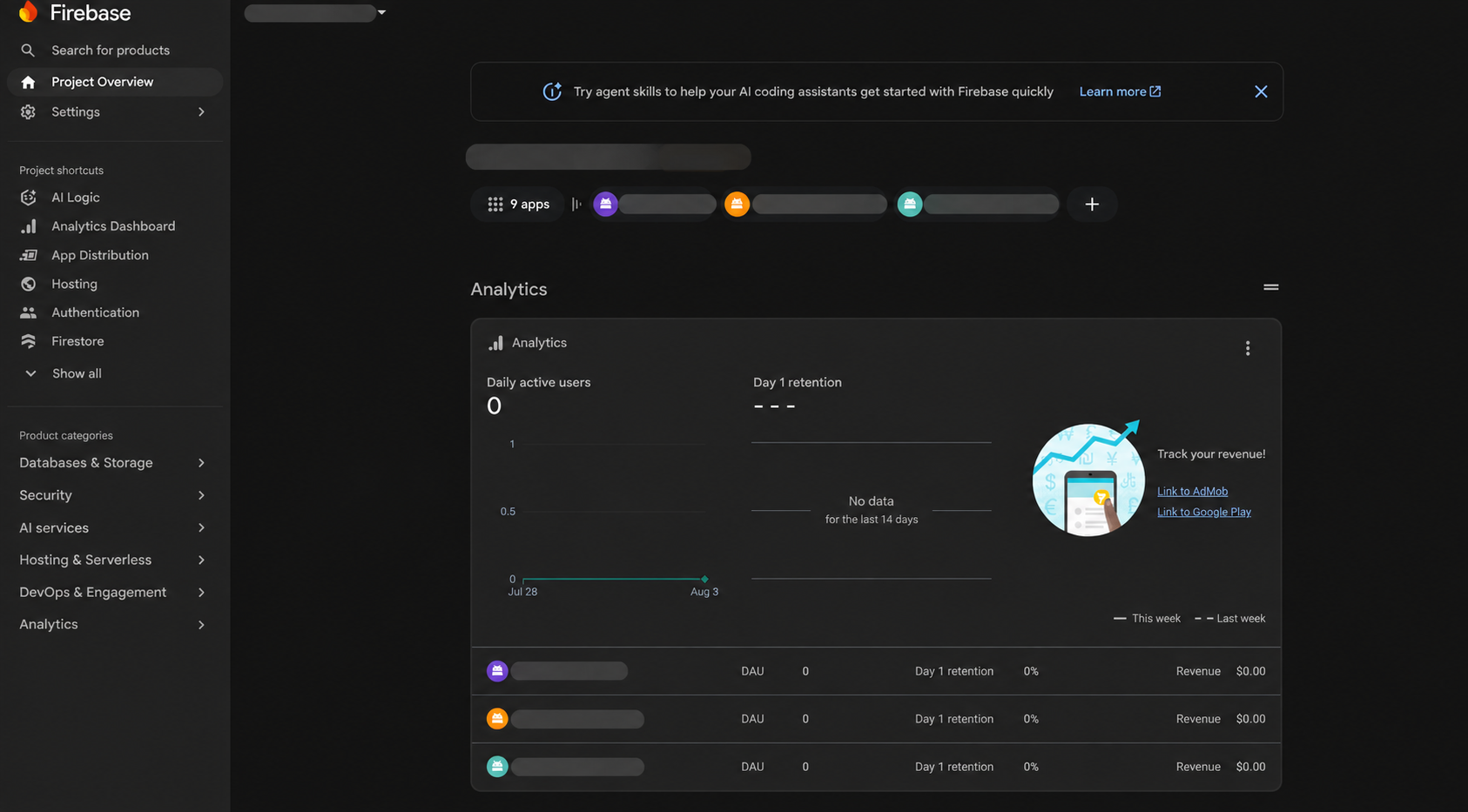Click the orange Android app icon chip
1468x812 pixels.
[x=737, y=204]
